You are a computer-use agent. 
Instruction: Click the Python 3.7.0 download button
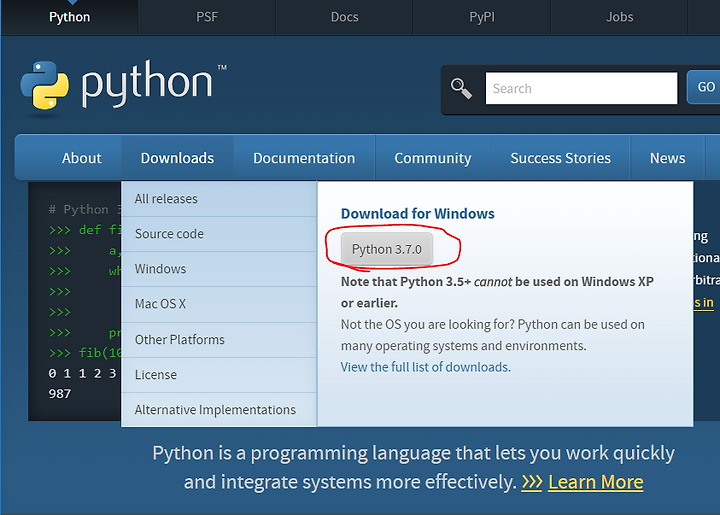tap(387, 249)
